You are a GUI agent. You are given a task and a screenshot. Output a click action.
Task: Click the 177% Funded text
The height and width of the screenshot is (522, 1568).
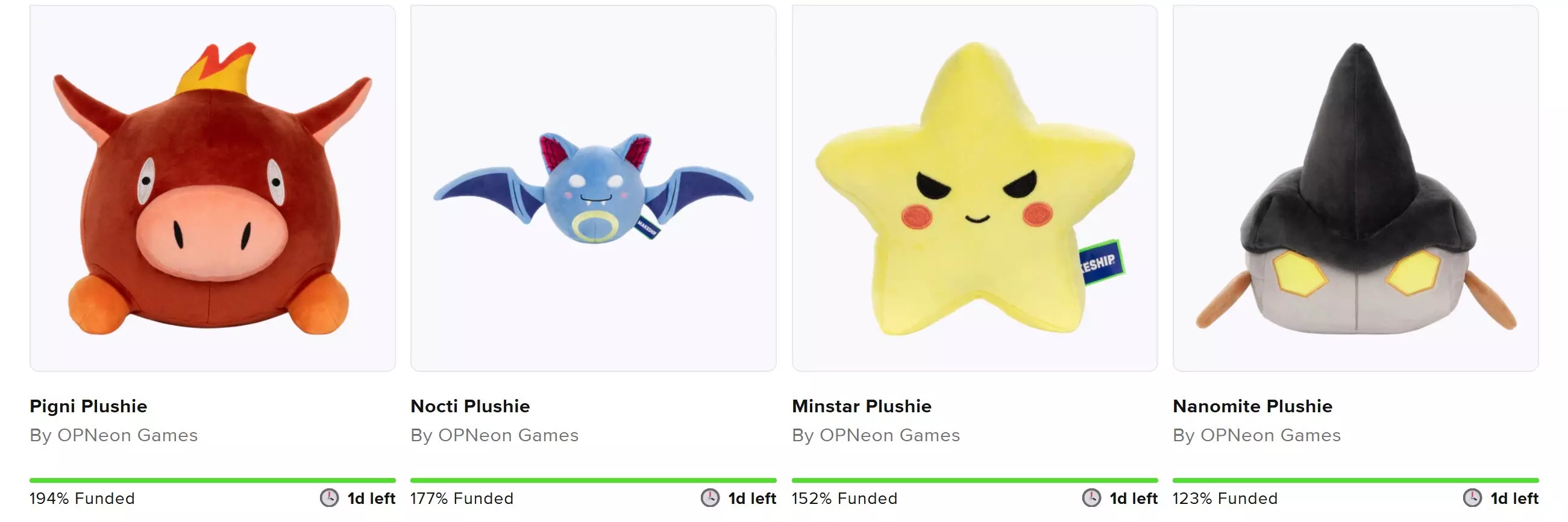462,498
